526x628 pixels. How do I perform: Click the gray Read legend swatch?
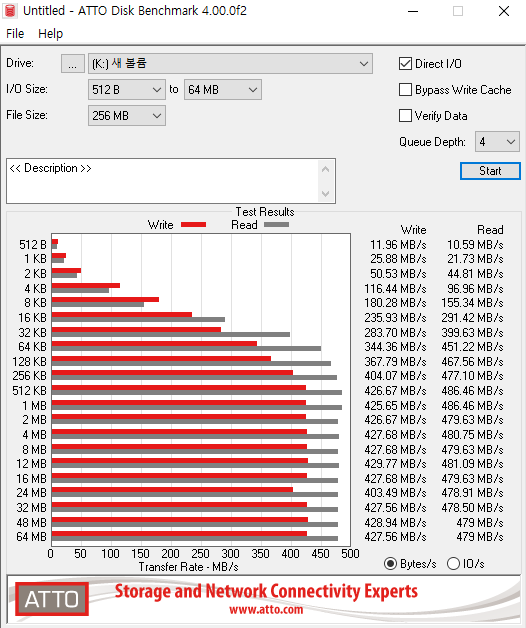click(x=276, y=225)
